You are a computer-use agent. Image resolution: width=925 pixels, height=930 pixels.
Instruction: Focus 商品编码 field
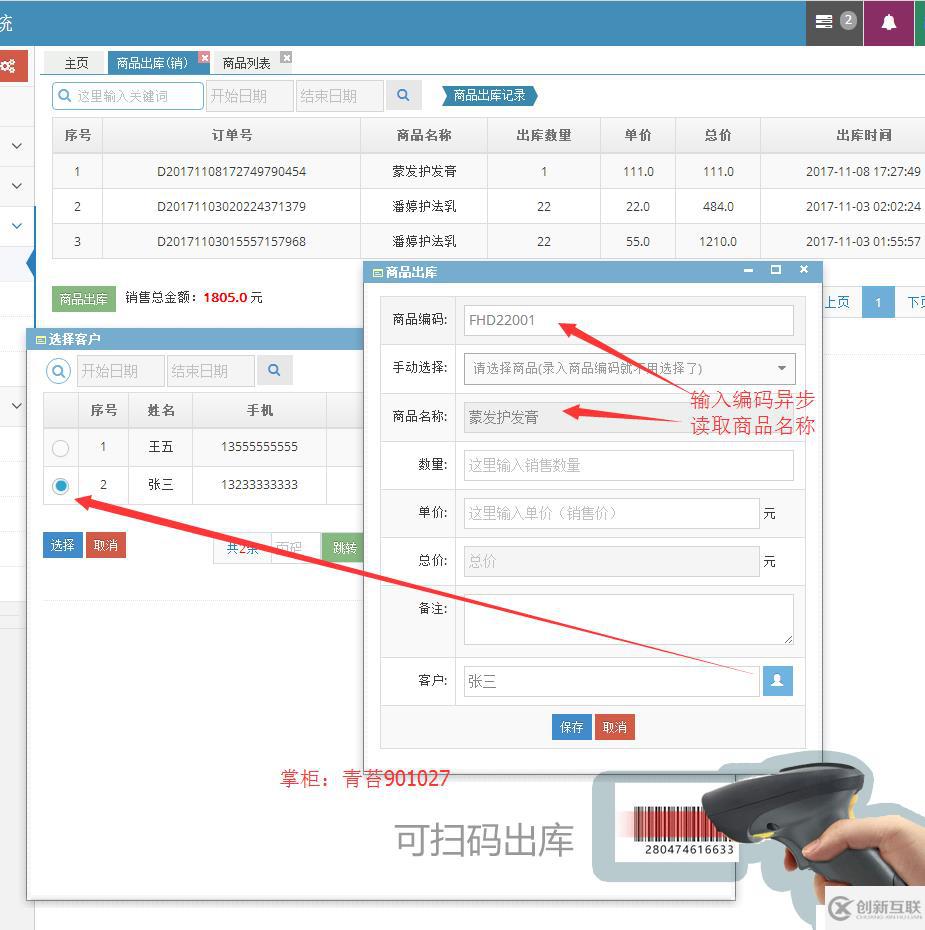tap(629, 320)
